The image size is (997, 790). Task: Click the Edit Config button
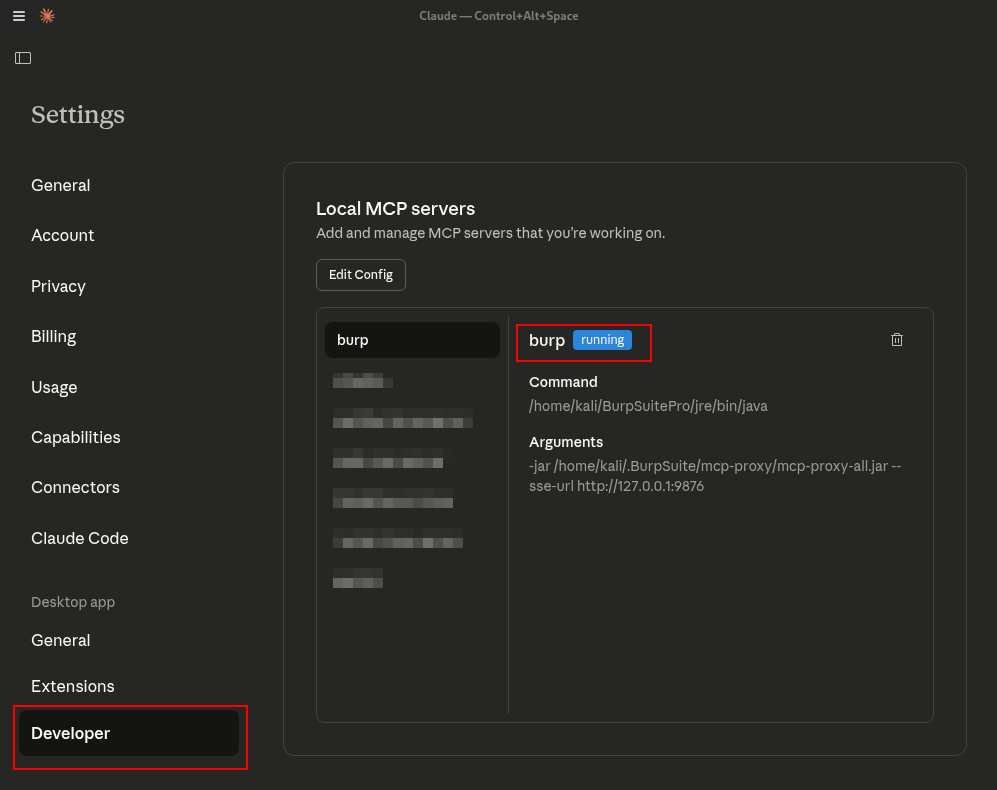pyautogui.click(x=361, y=275)
